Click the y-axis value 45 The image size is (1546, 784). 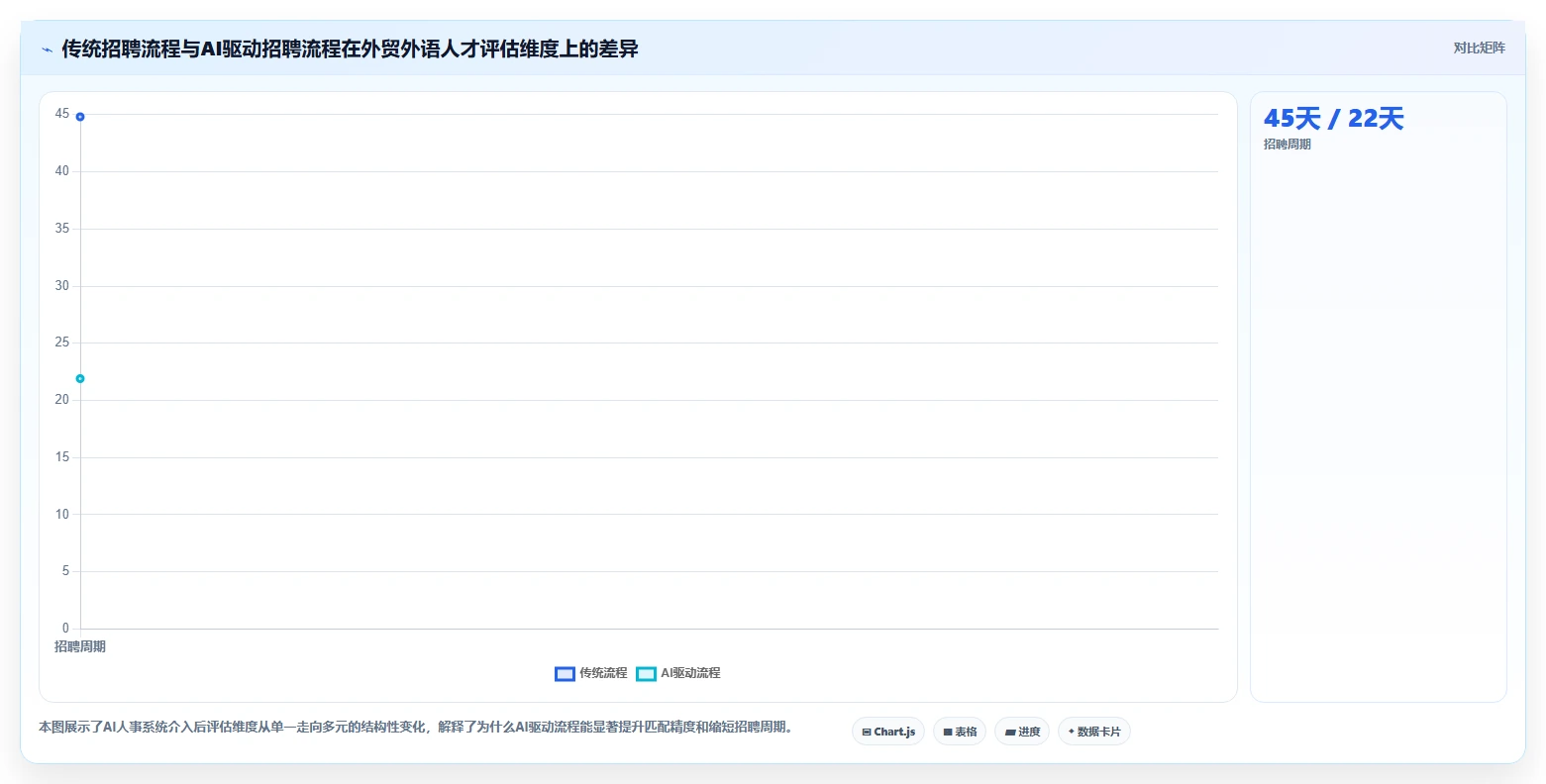[62, 114]
